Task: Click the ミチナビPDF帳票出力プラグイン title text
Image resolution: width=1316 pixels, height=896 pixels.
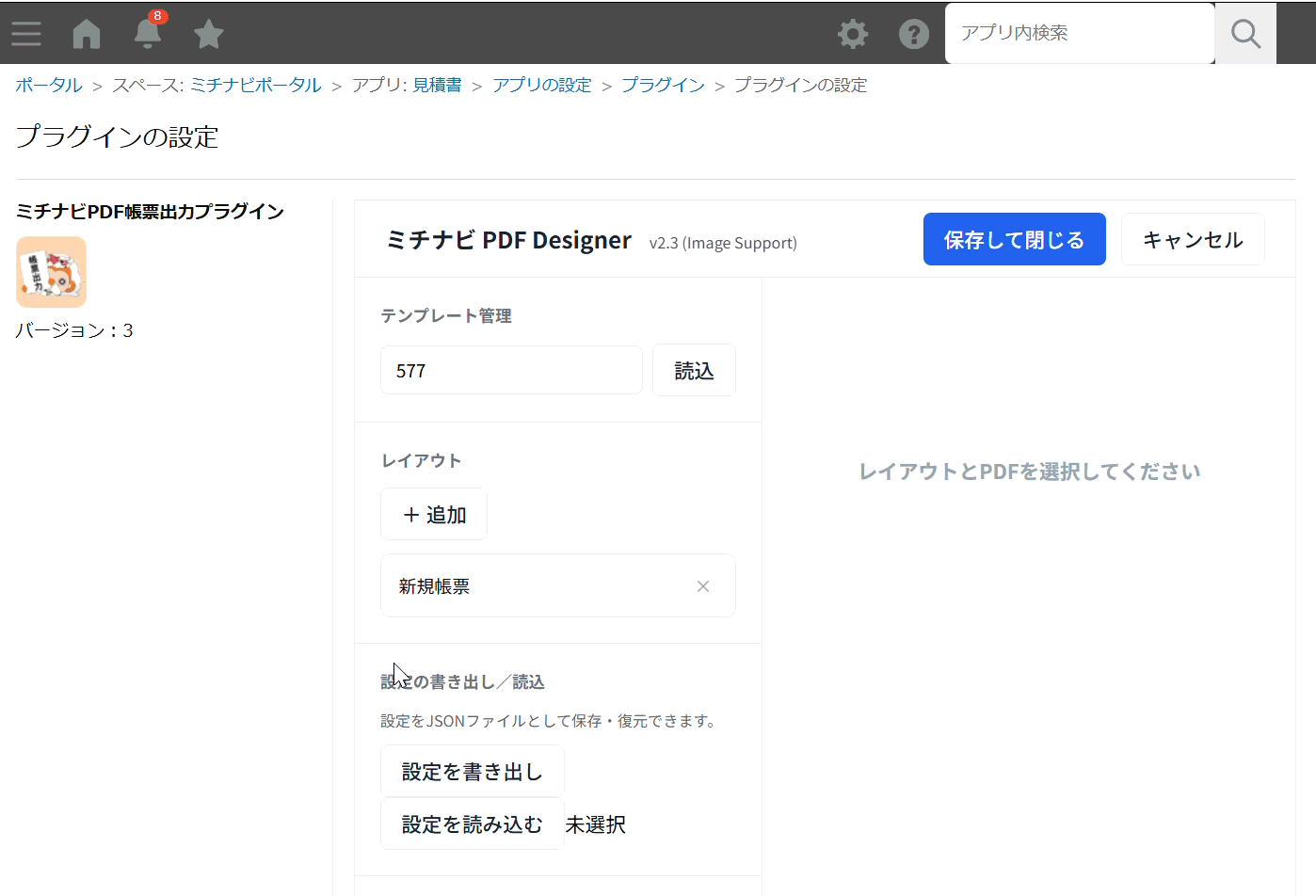Action: tap(150, 212)
